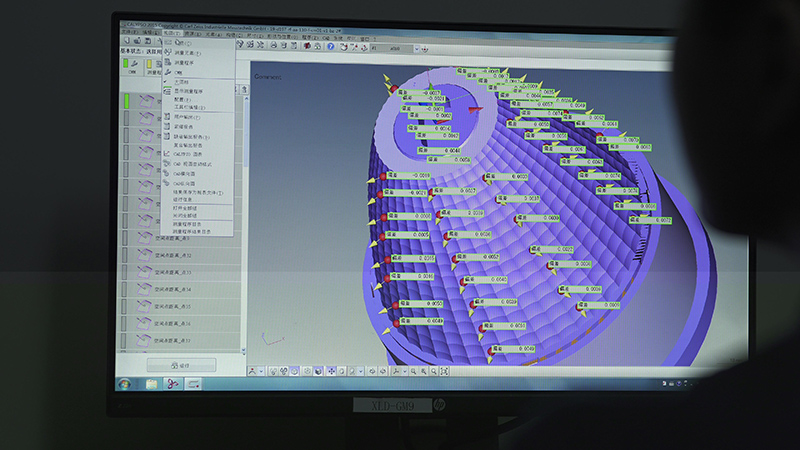Click the axis triad in CAD view corner

tap(272, 338)
